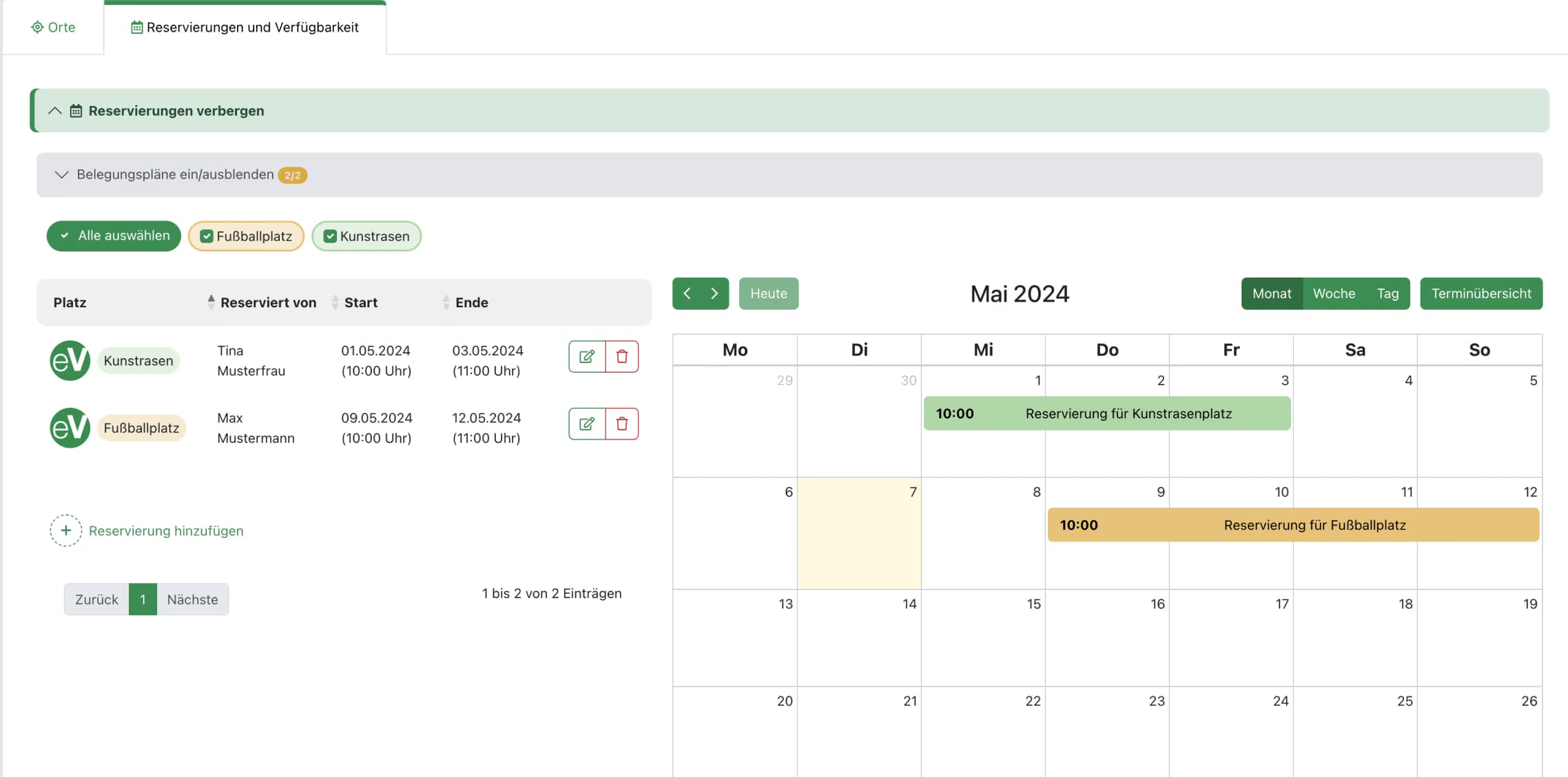
Task: Open Reservierung für Fußballplatz calendar event
Action: (1293, 525)
